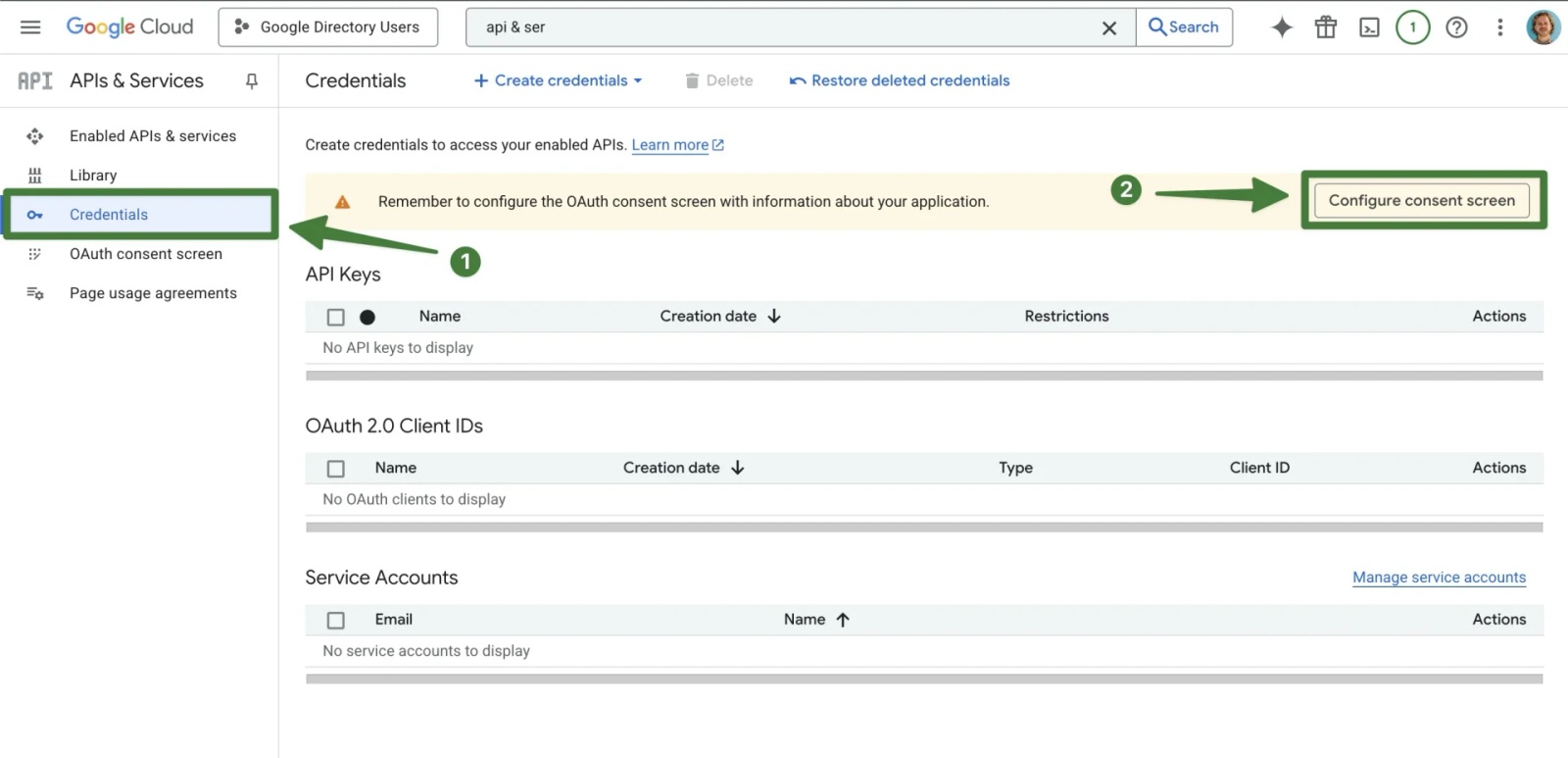Viewport: 1568px width, 758px height.
Task: Click the Enabled APIs & services icon
Action: click(x=34, y=136)
